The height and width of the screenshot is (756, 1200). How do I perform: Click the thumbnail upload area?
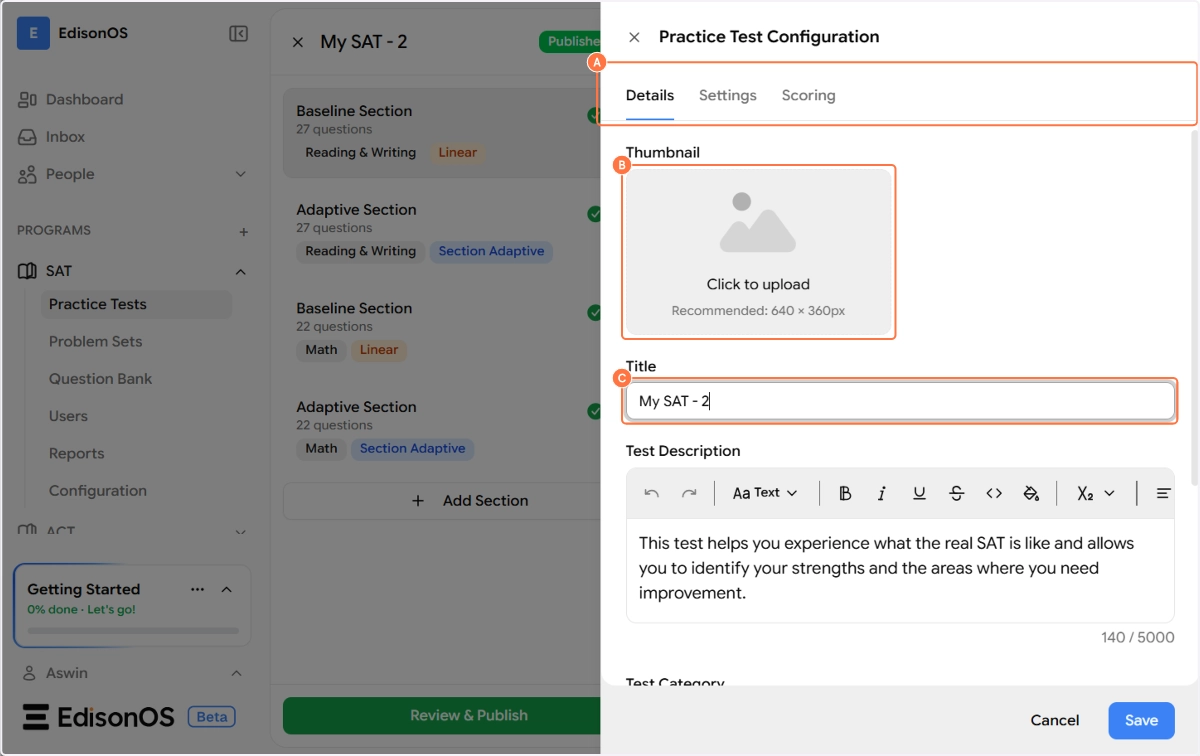(758, 252)
